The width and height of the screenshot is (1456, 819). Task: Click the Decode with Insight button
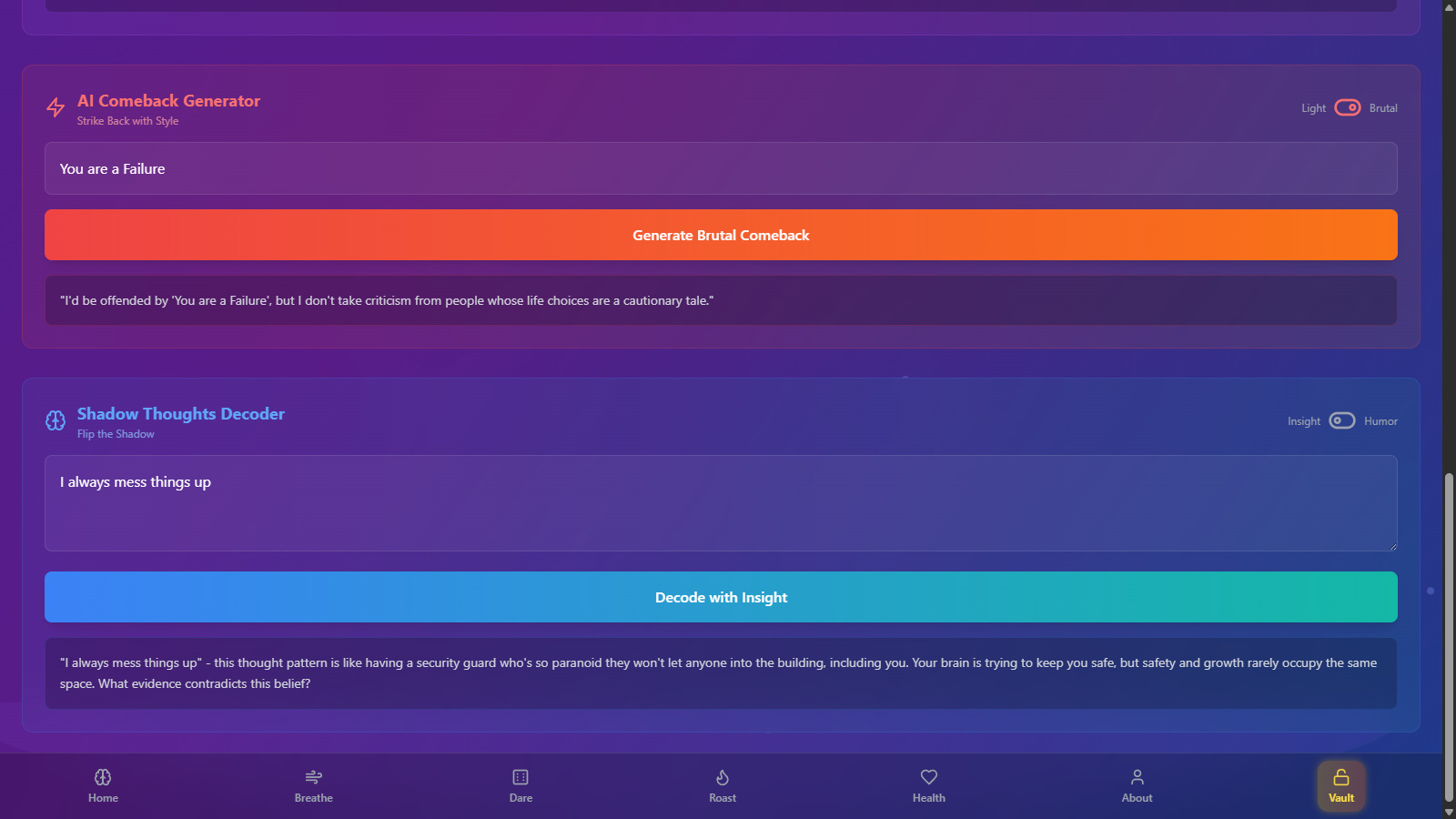pyautogui.click(x=721, y=597)
